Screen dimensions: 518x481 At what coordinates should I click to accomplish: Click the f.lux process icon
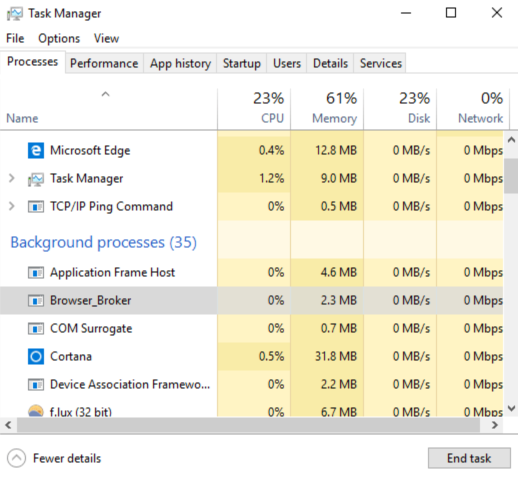point(36,411)
